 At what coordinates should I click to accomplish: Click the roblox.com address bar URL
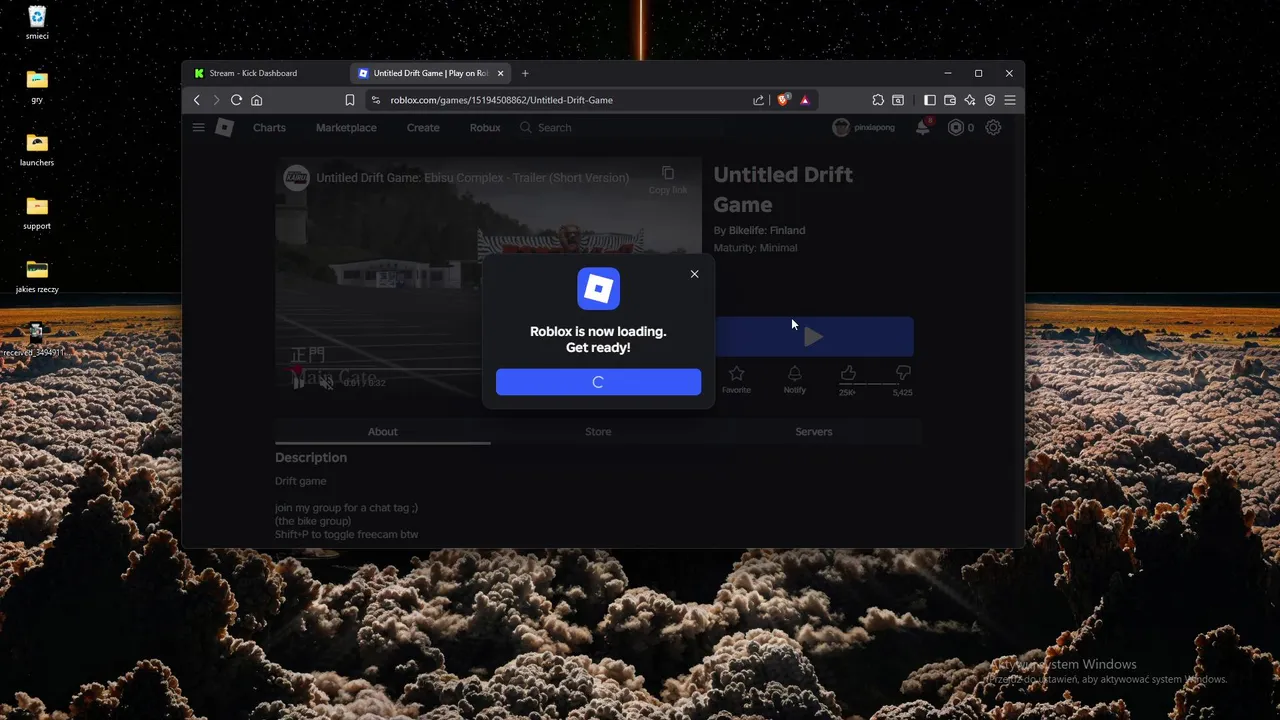pos(501,100)
